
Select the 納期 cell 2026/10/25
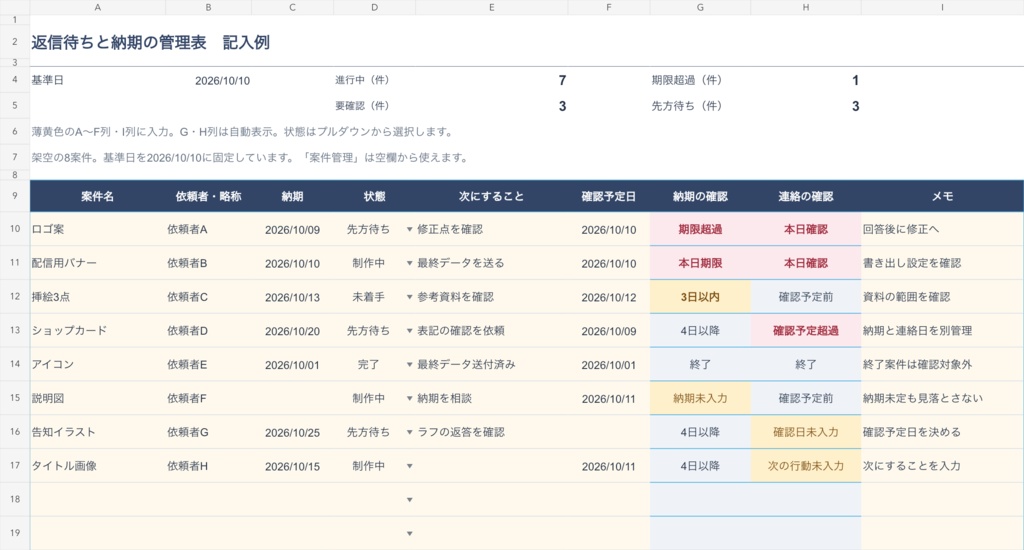point(292,432)
